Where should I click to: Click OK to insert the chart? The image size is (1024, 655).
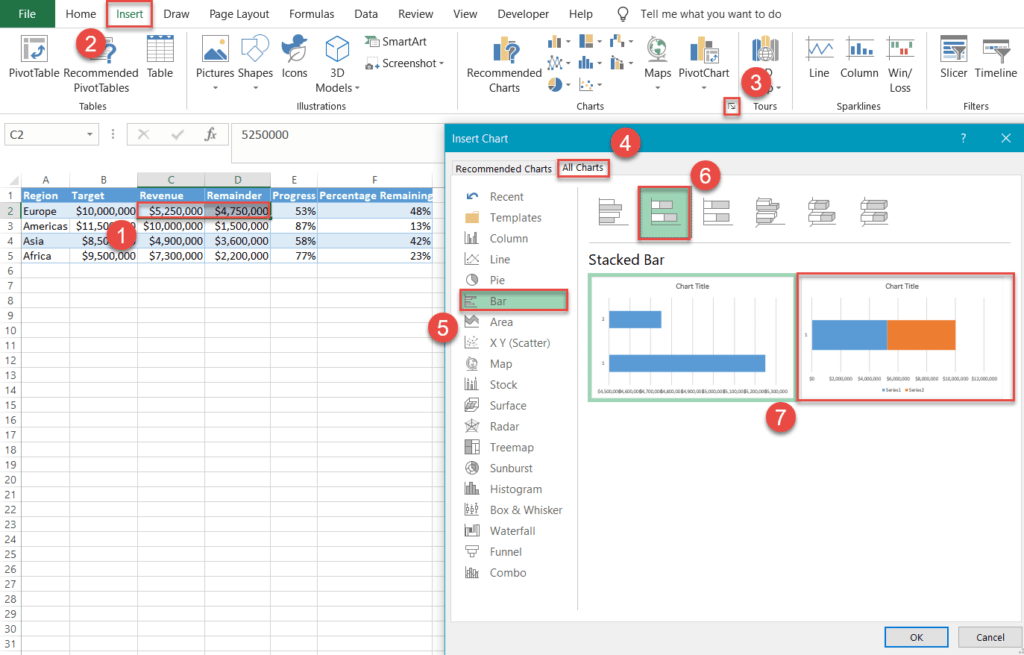pos(916,637)
